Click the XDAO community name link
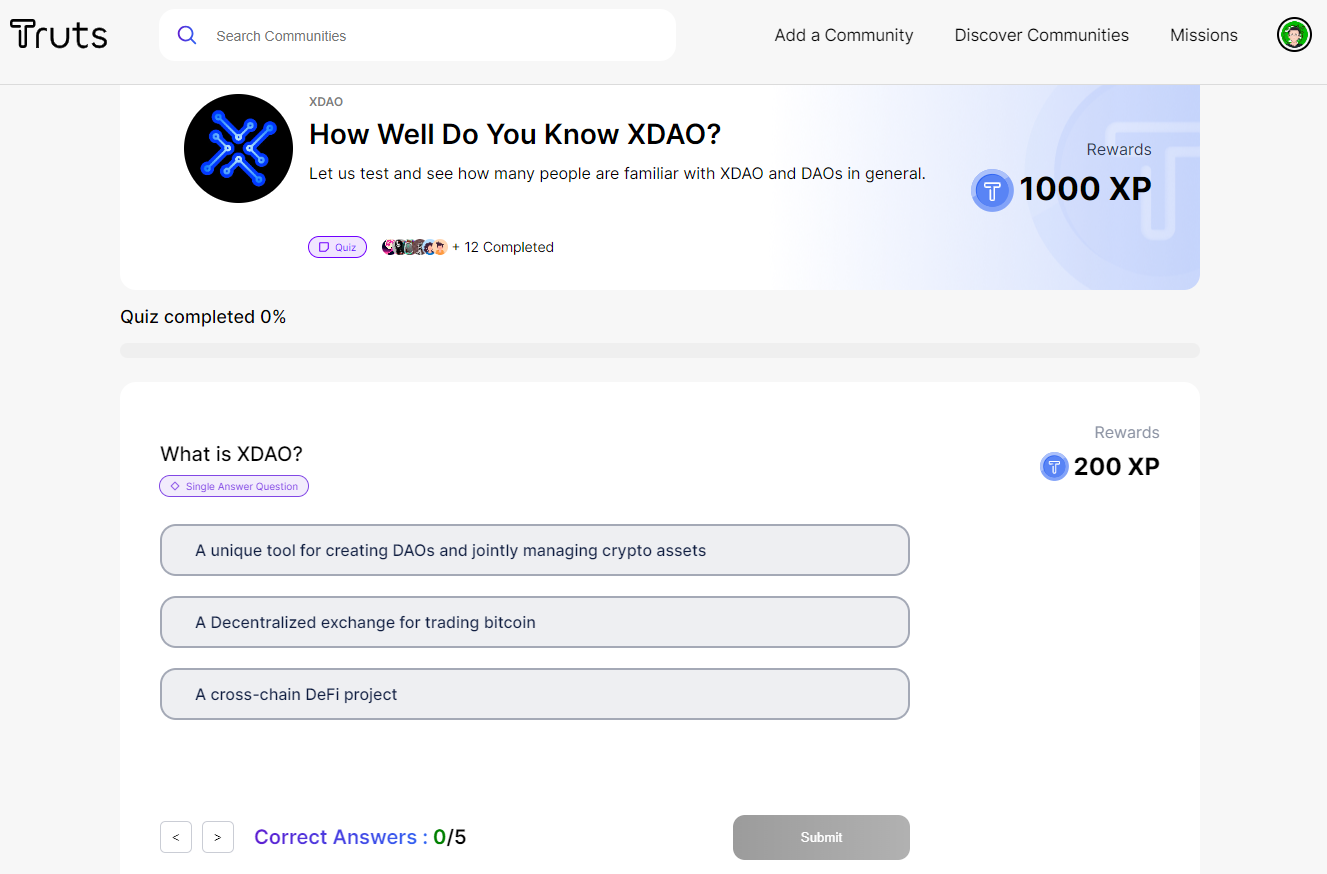 pyautogui.click(x=326, y=102)
